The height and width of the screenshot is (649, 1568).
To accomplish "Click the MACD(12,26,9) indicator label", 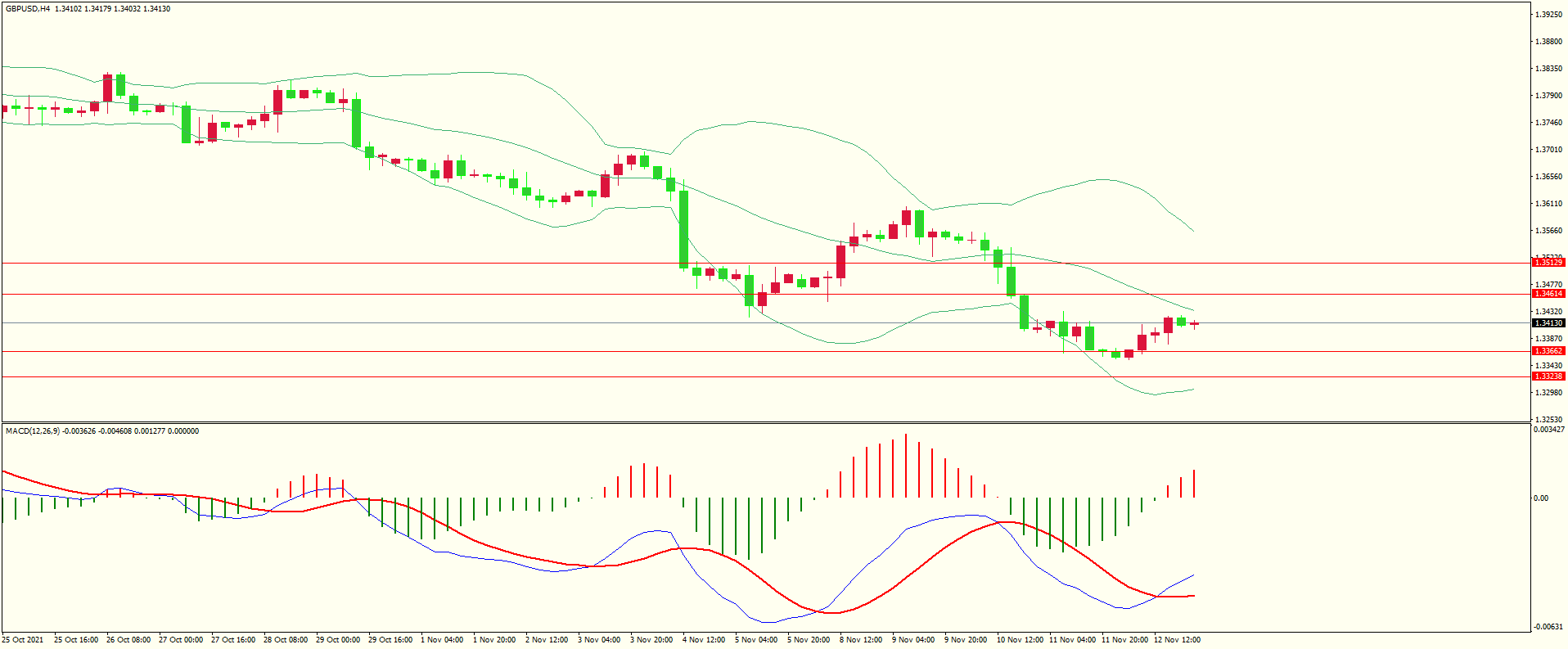I will (x=32, y=431).
